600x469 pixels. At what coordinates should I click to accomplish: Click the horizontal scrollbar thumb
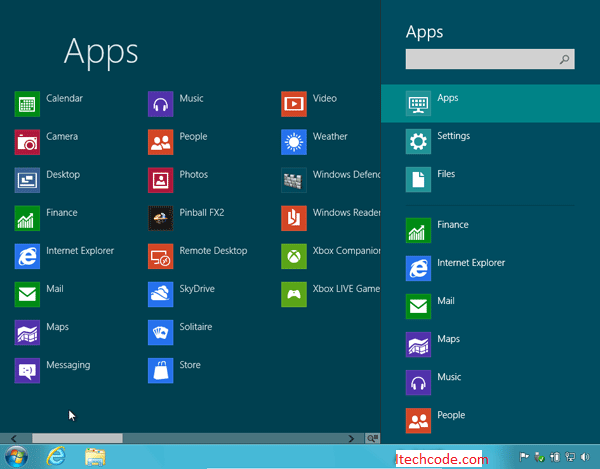(77, 438)
